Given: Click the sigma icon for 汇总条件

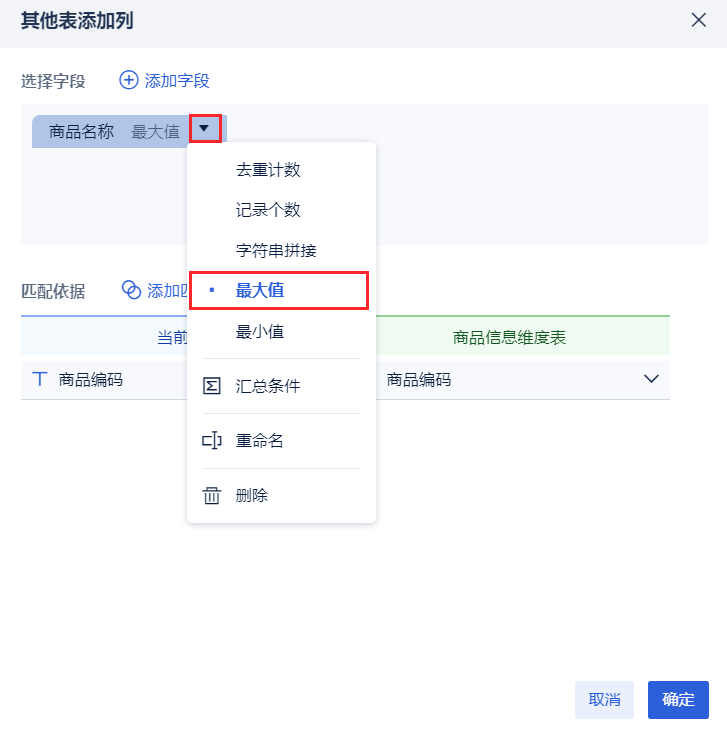Looking at the screenshot, I should pyautogui.click(x=212, y=386).
